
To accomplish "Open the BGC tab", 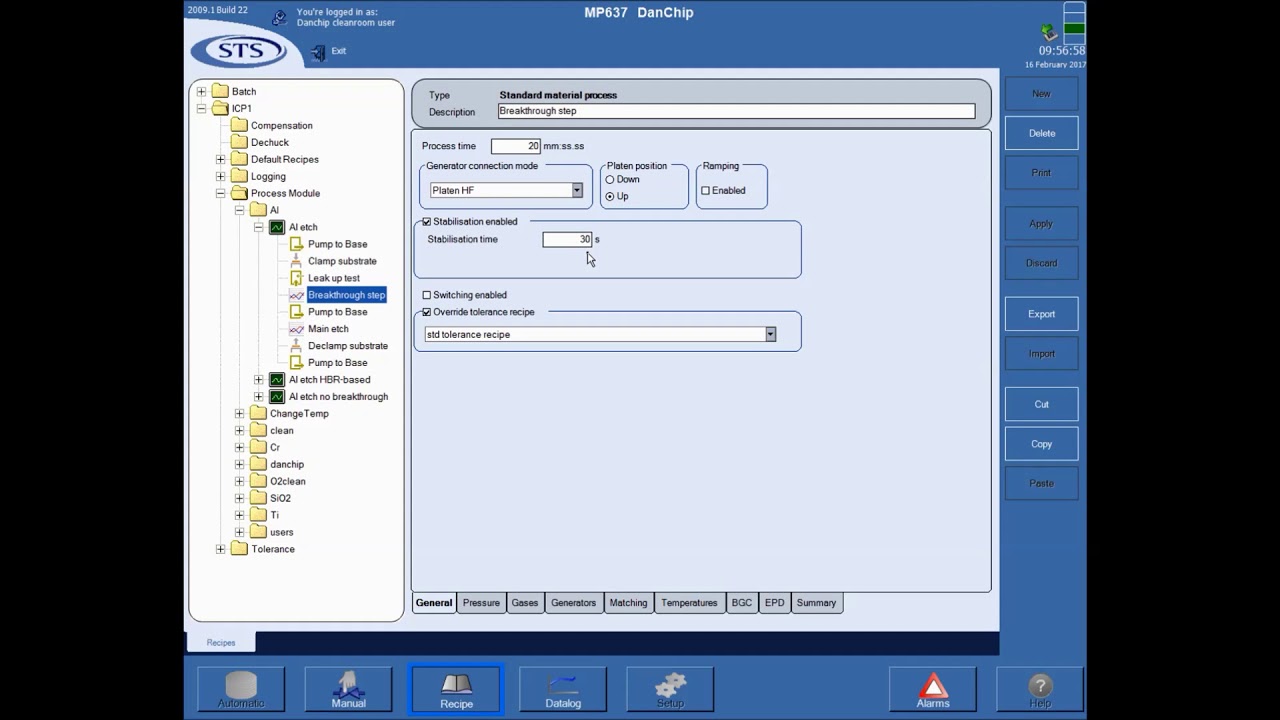I will (741, 603).
